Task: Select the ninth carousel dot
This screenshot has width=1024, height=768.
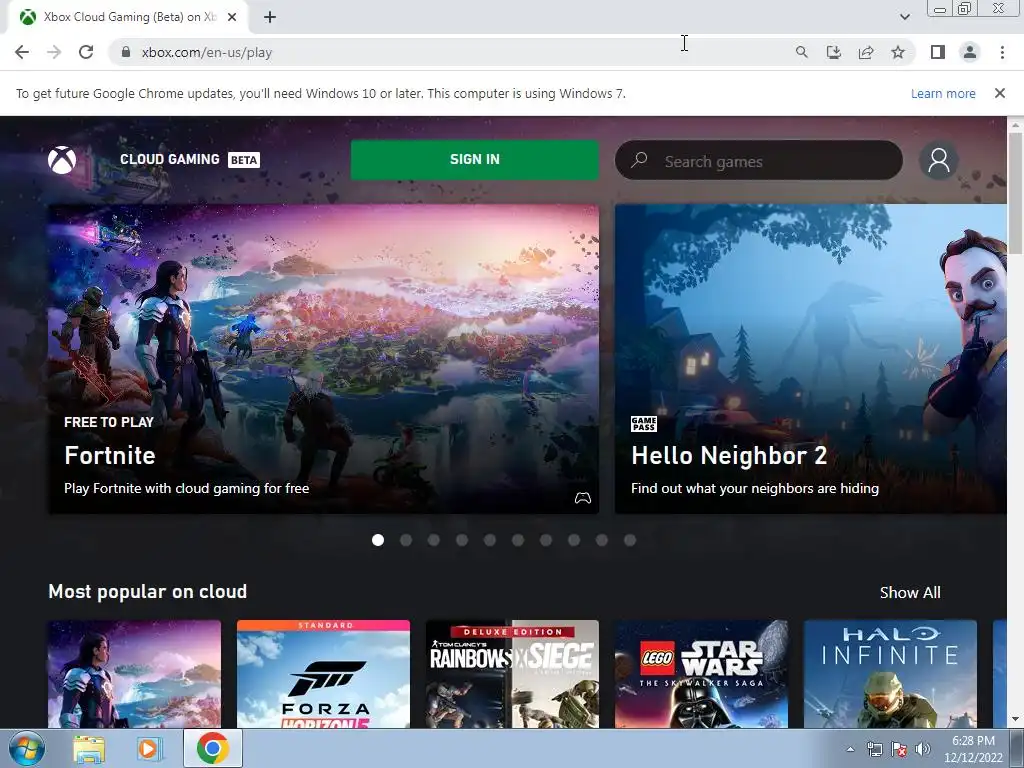Action: pos(602,540)
